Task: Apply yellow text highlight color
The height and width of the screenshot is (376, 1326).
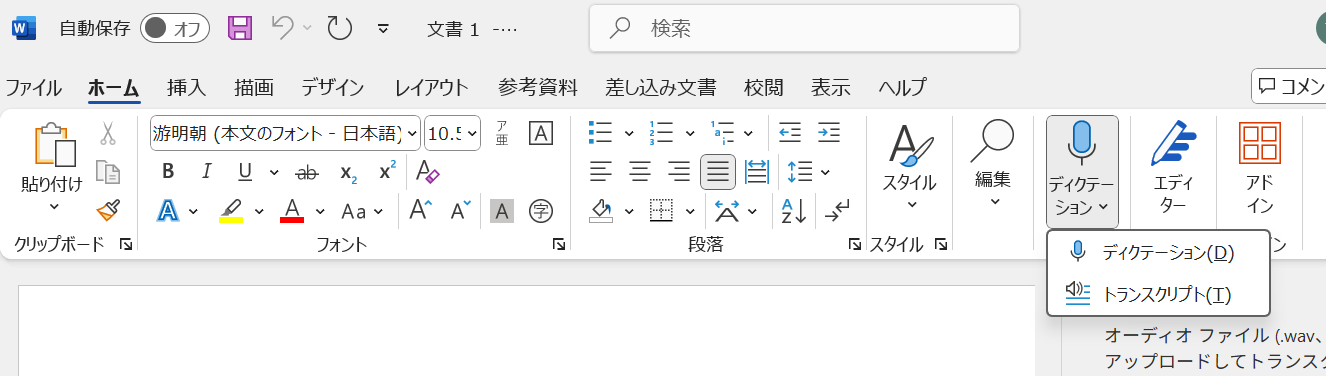Action: tap(232, 211)
